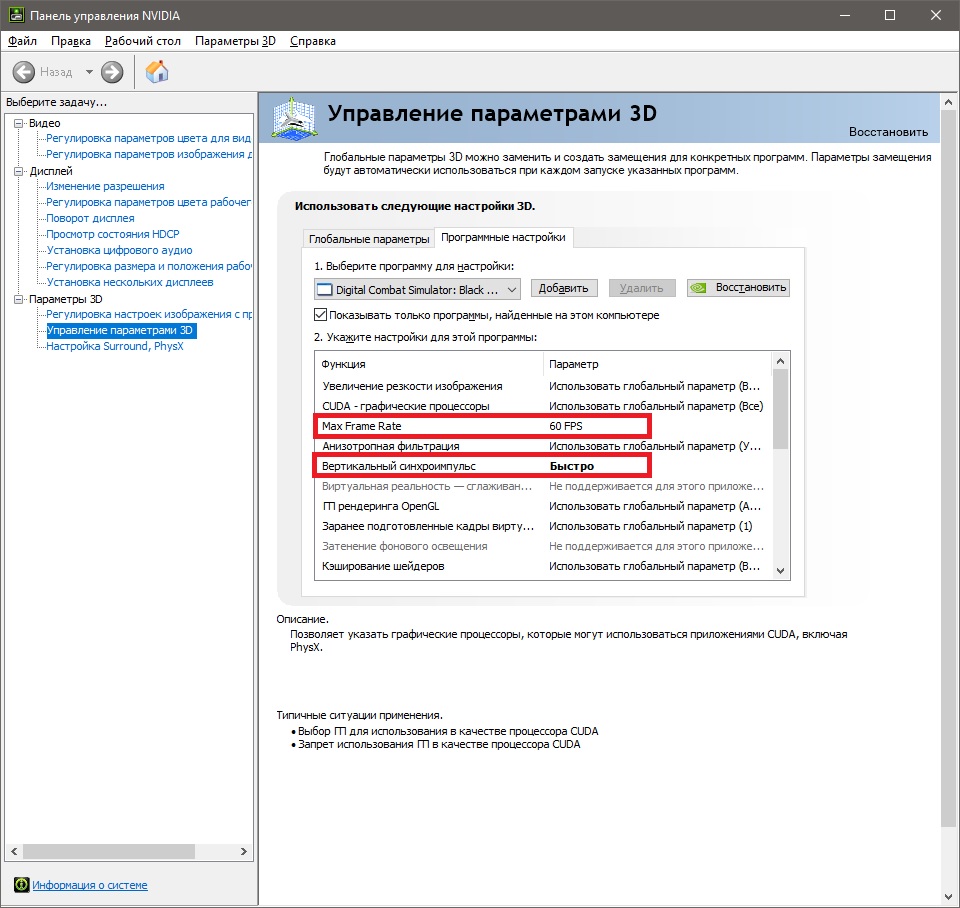Click task tree horizontal scroll right arrow
960x908 pixels.
244,852
